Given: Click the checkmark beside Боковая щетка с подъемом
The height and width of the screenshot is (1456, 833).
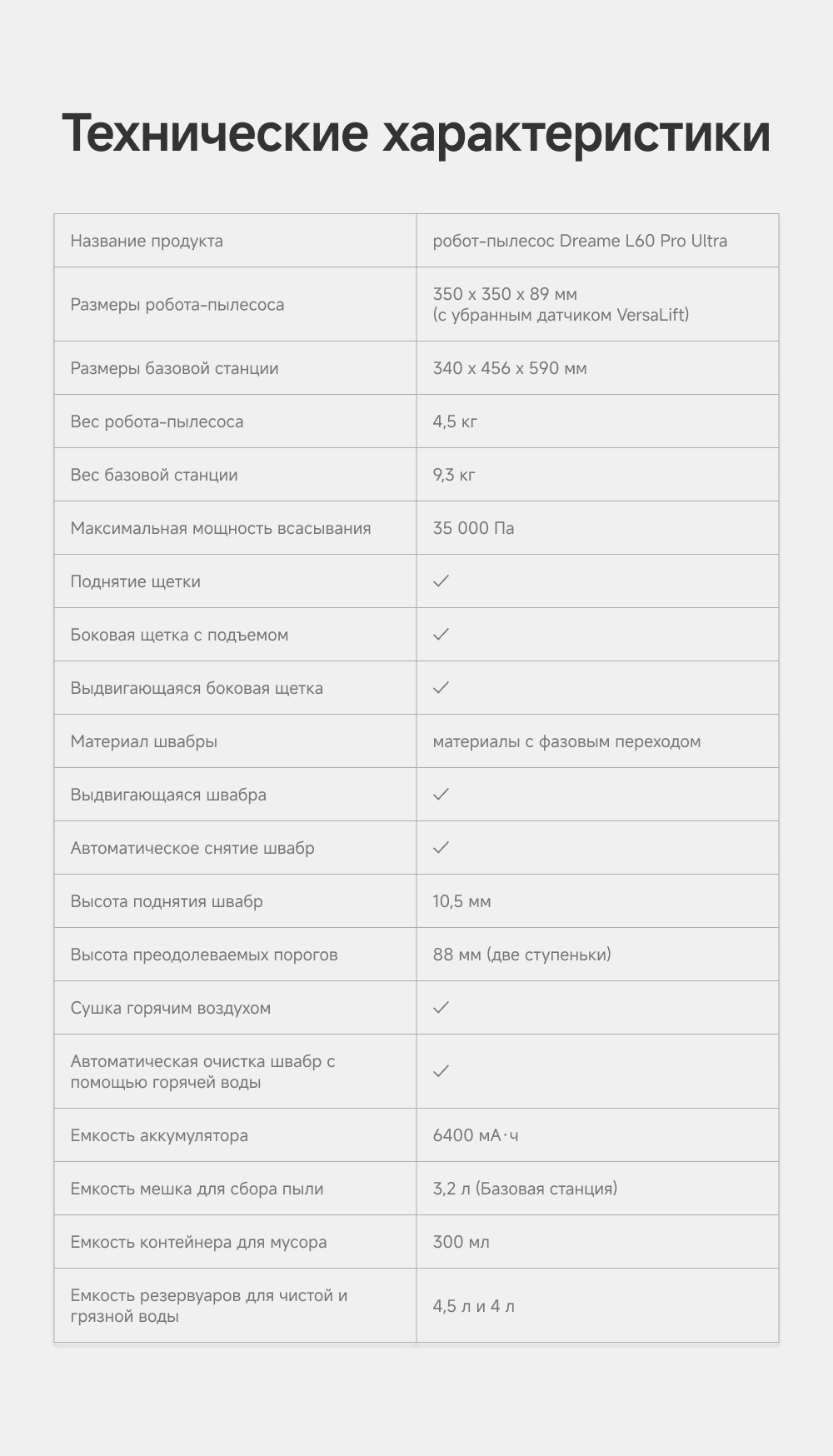Looking at the screenshot, I should [441, 634].
